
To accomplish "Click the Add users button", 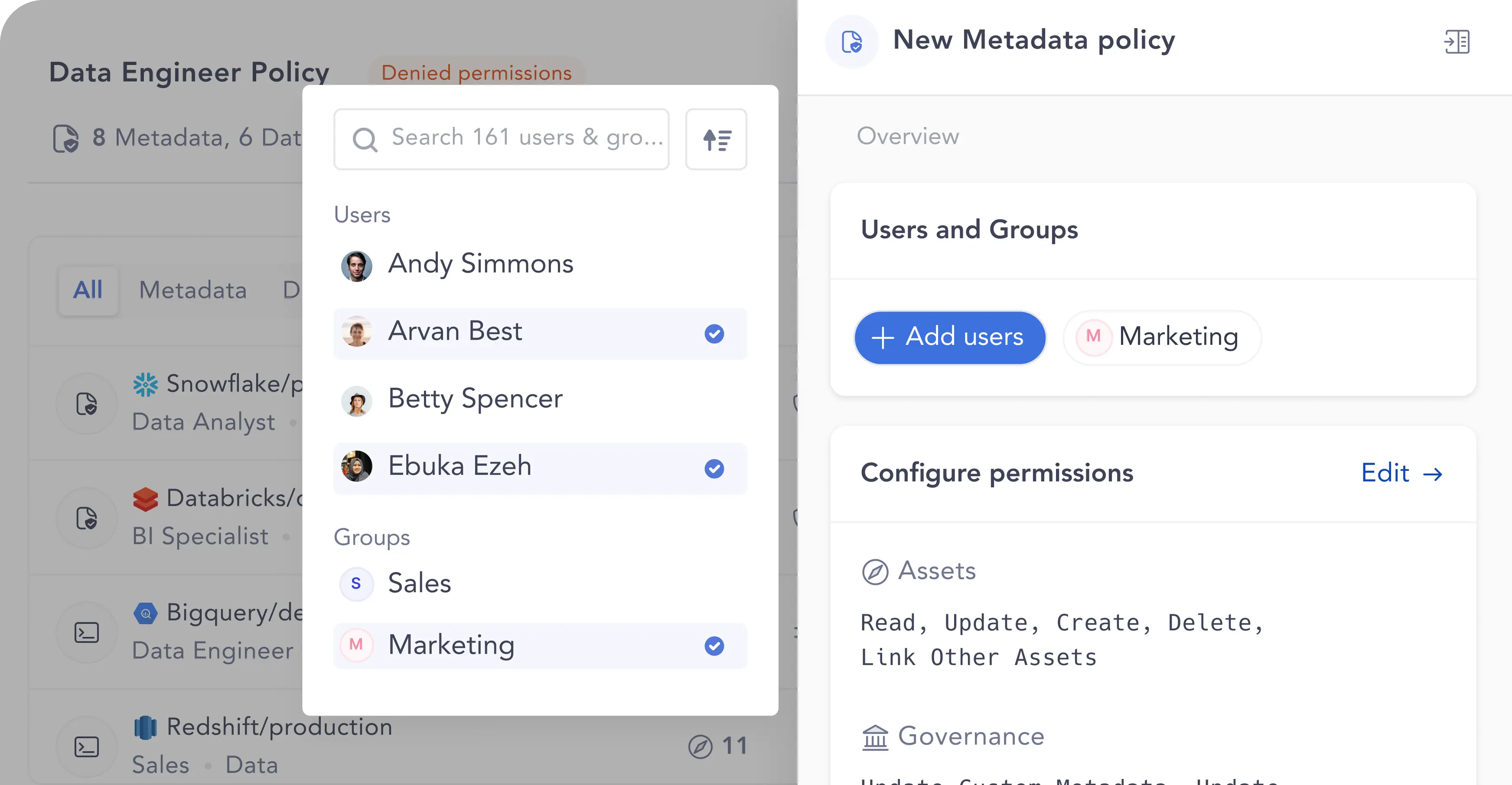I will click(949, 337).
